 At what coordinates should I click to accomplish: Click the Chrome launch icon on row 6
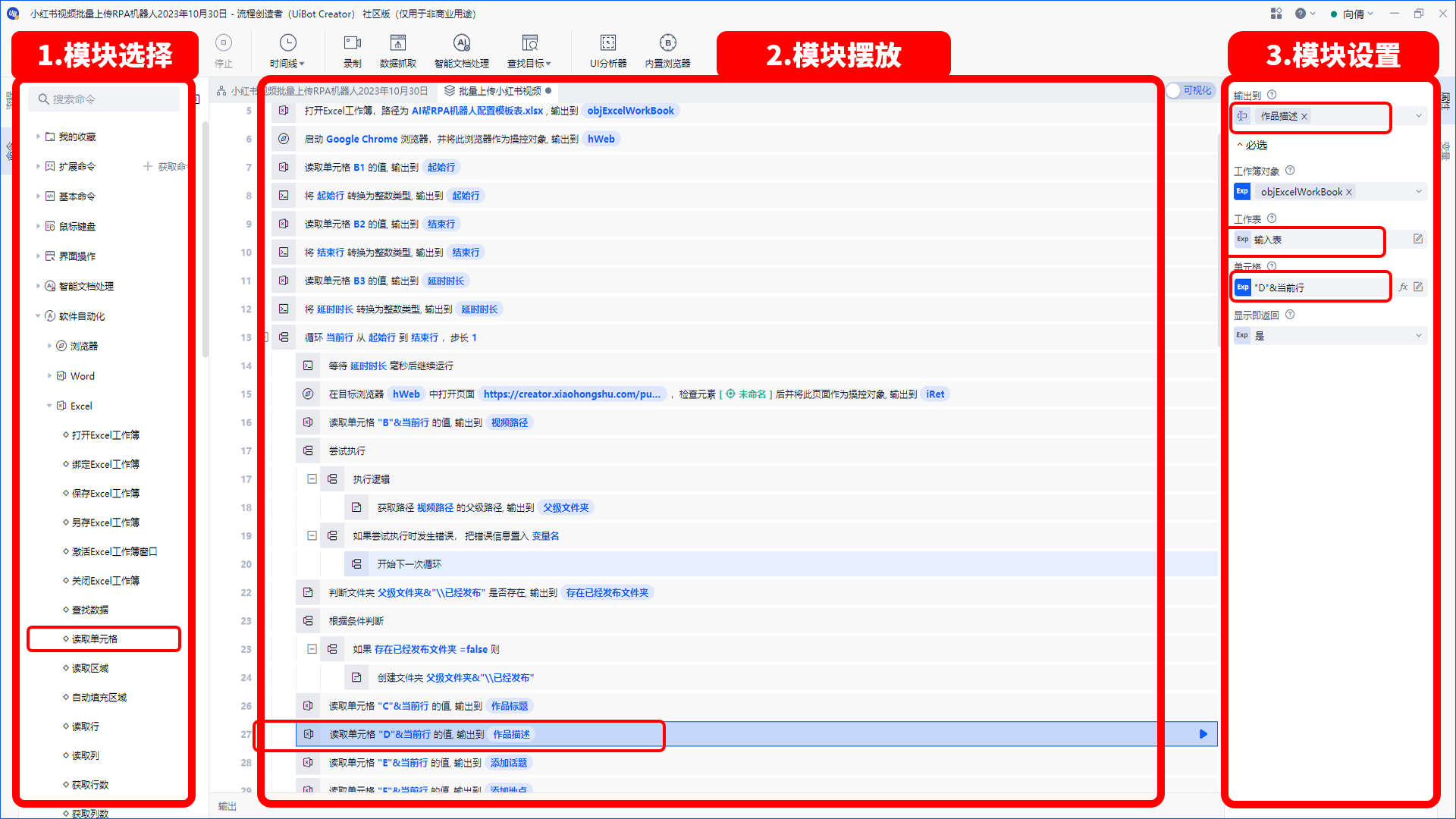pos(284,139)
